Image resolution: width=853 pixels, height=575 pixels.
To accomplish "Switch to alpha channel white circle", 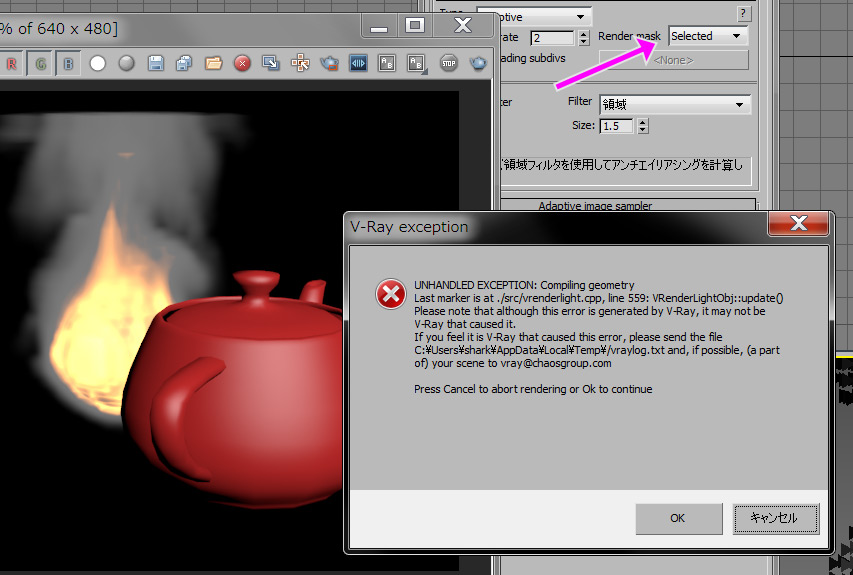I will point(98,63).
